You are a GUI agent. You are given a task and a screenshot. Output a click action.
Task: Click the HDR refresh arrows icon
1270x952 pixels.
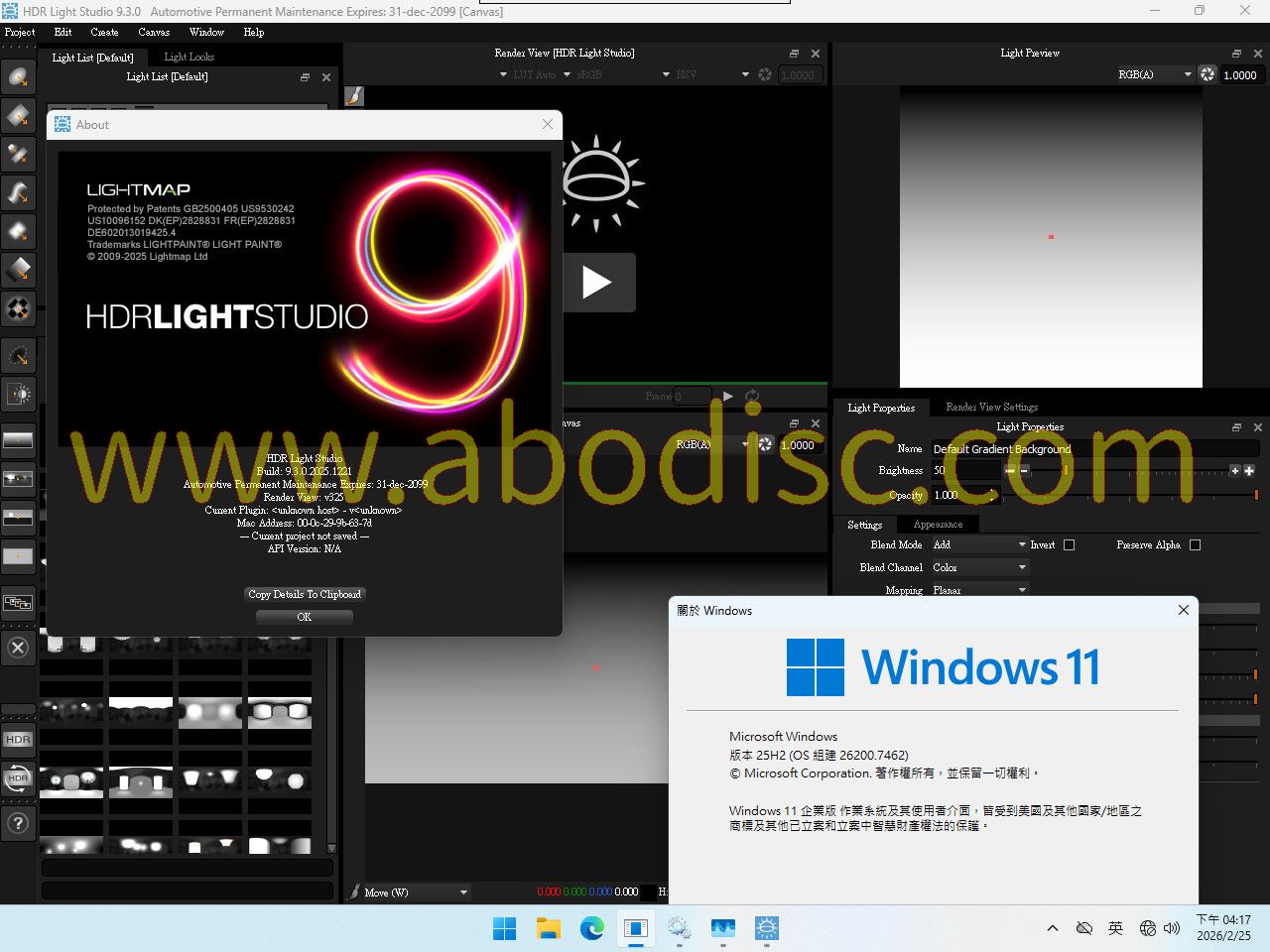(x=18, y=778)
